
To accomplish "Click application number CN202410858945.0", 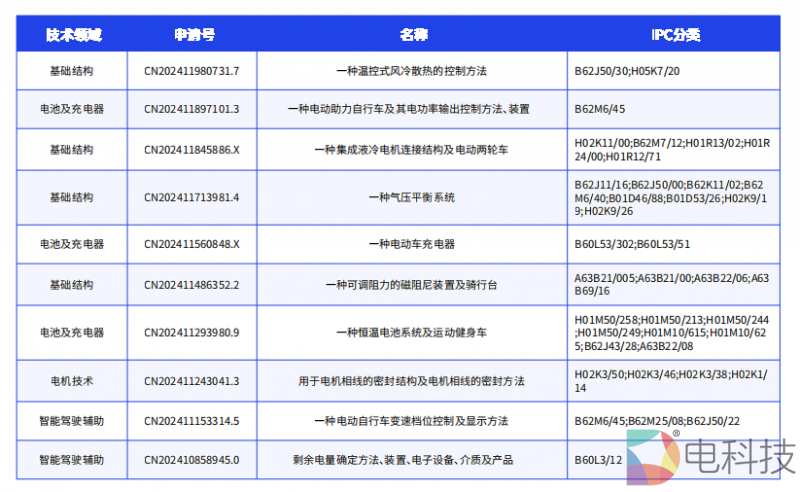I will point(192,460).
